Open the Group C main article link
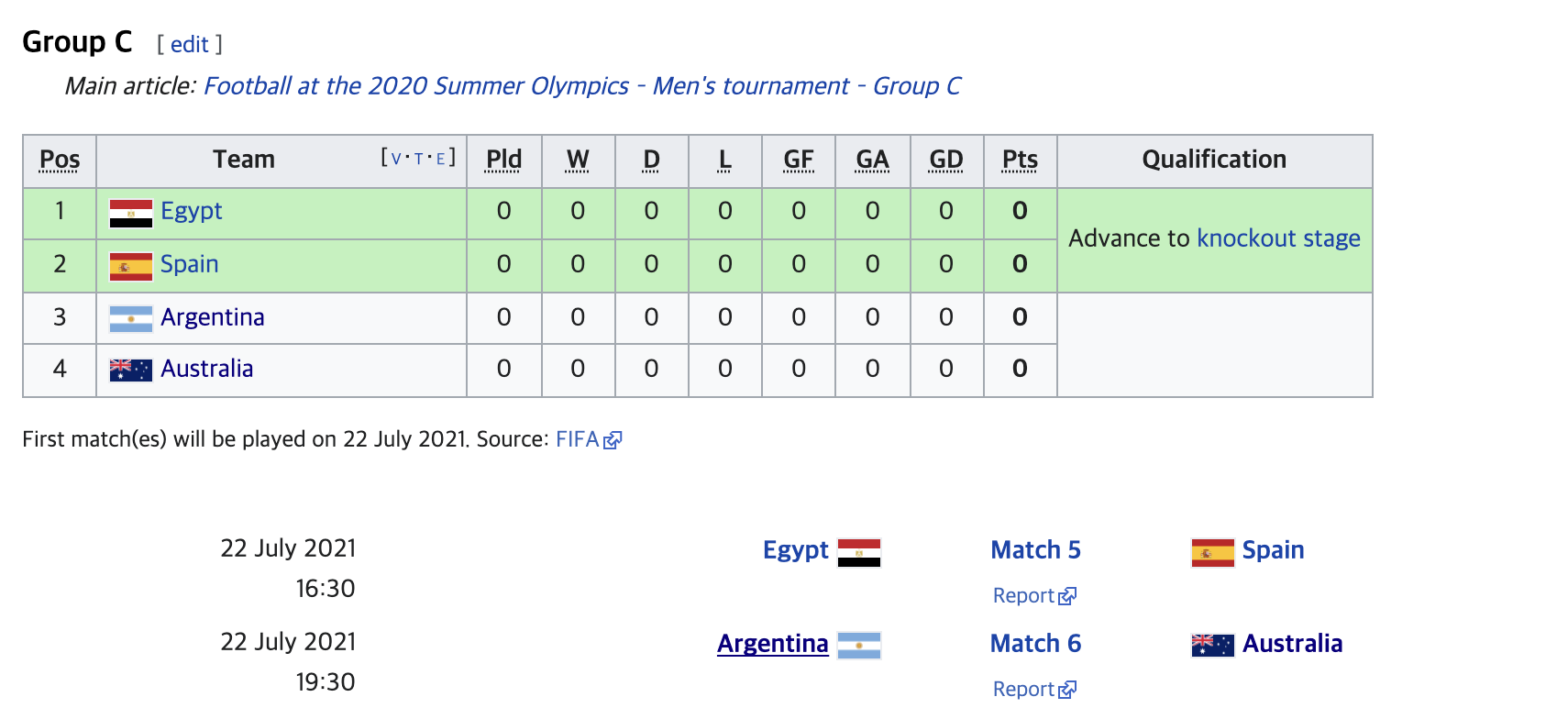 tap(581, 86)
